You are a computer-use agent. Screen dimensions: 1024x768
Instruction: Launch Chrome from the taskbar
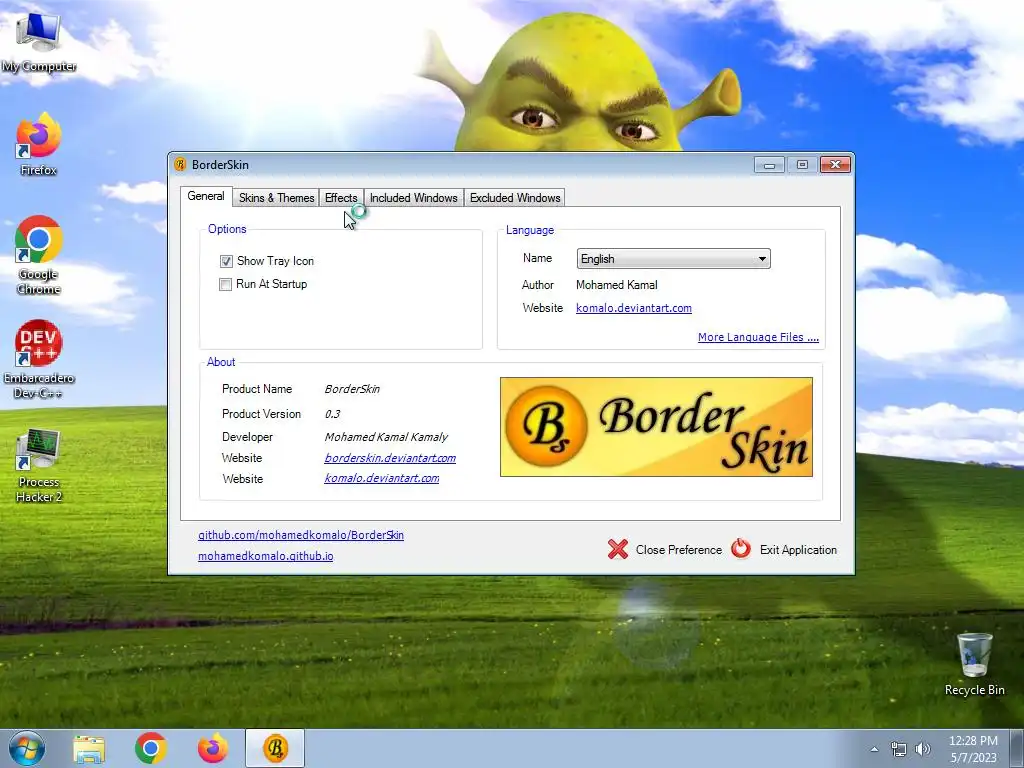point(151,748)
